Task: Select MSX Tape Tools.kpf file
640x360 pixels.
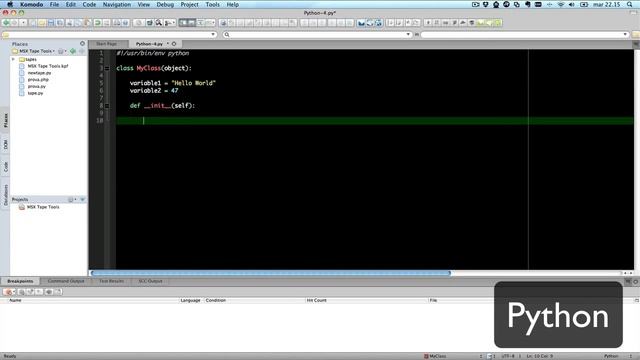Action: pyautogui.click(x=48, y=66)
